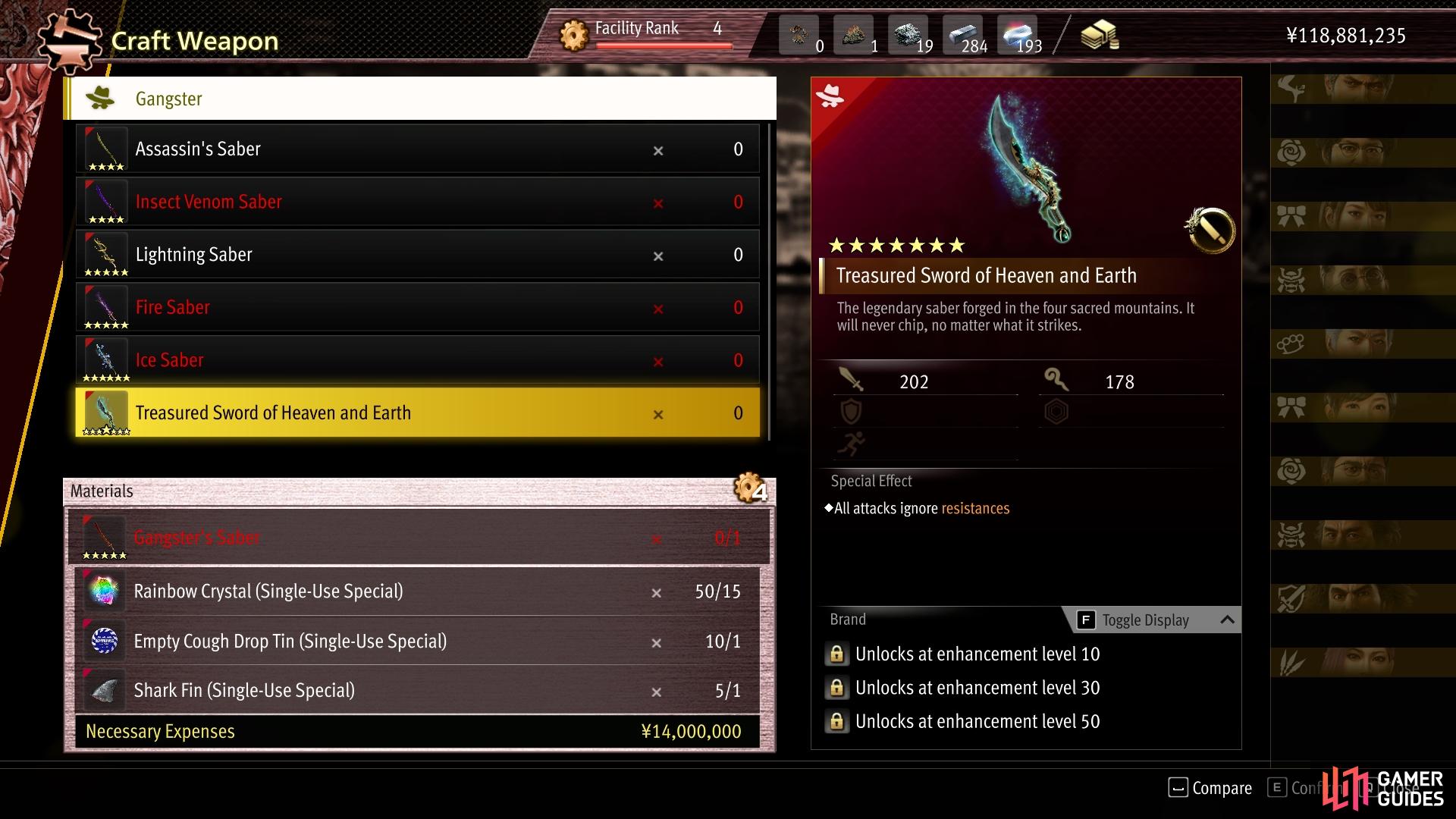Click the round saber weapon-type badge

(x=1210, y=231)
